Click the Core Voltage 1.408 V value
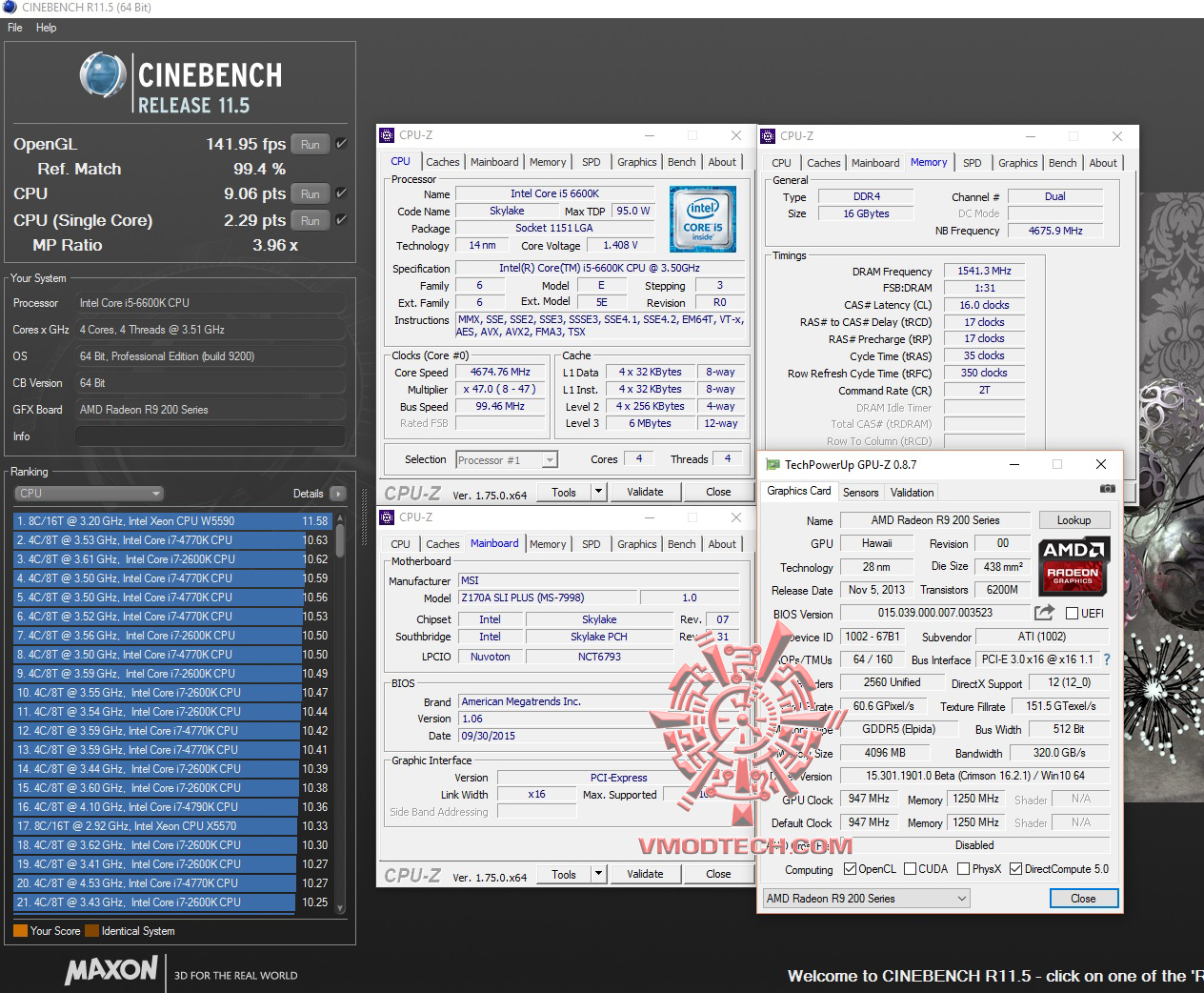This screenshot has height=993, width=1204. (x=620, y=245)
